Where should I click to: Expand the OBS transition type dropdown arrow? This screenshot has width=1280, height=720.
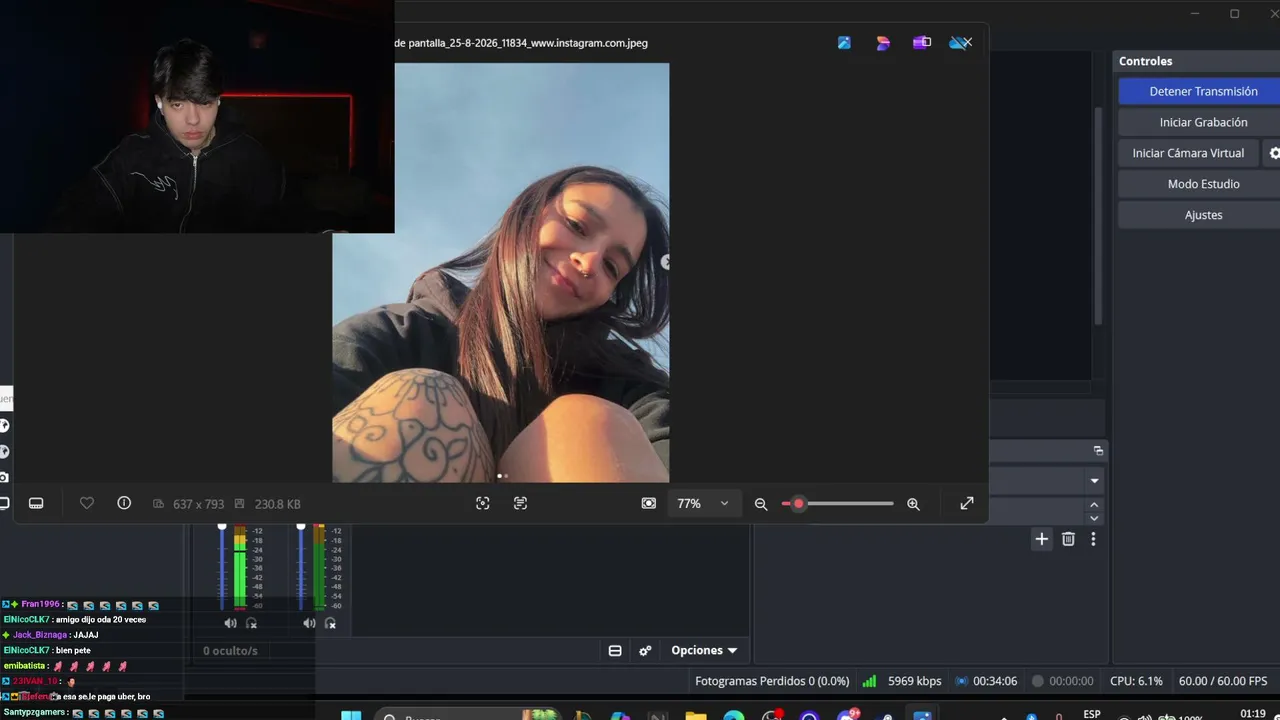1094,481
